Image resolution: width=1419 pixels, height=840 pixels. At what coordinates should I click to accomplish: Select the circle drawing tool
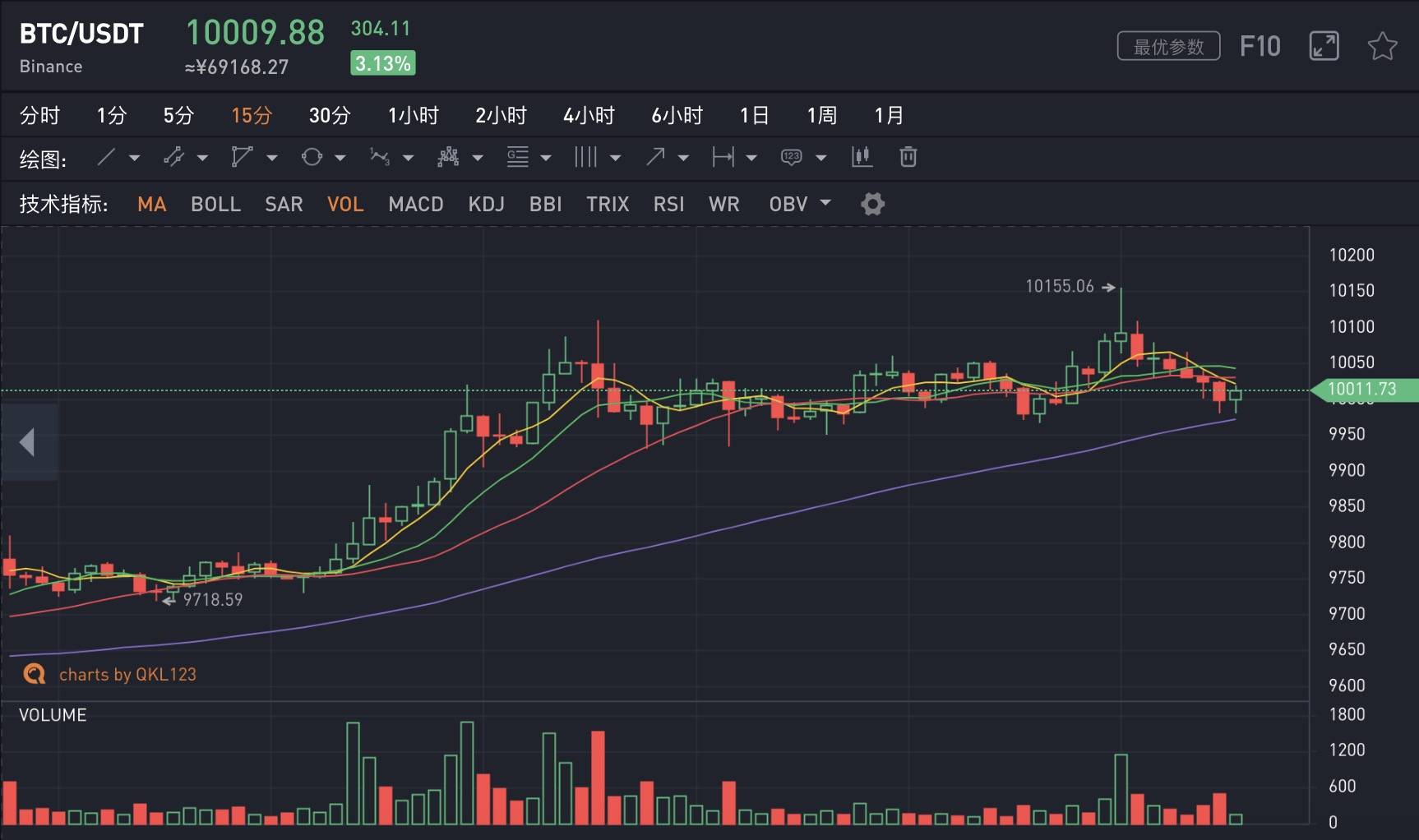(x=312, y=157)
